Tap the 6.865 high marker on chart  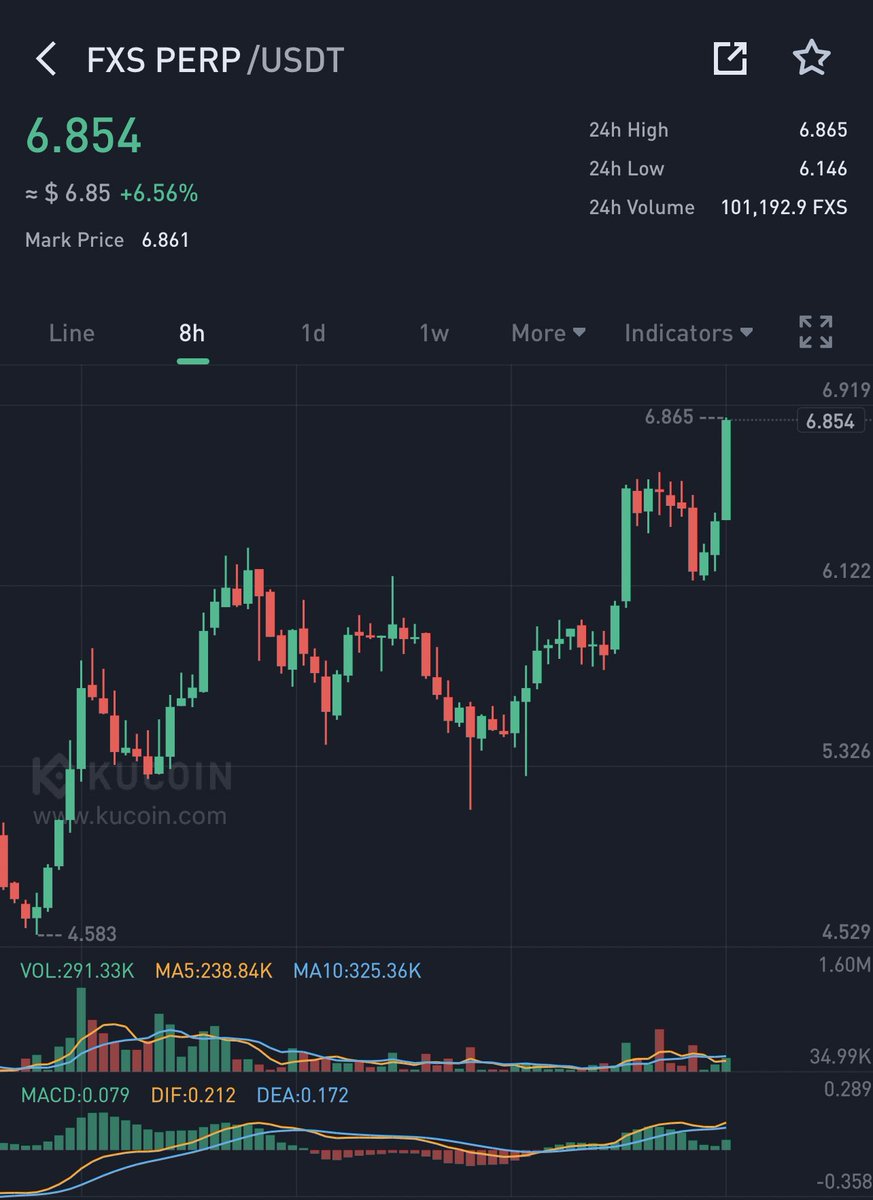pyautogui.click(x=669, y=418)
